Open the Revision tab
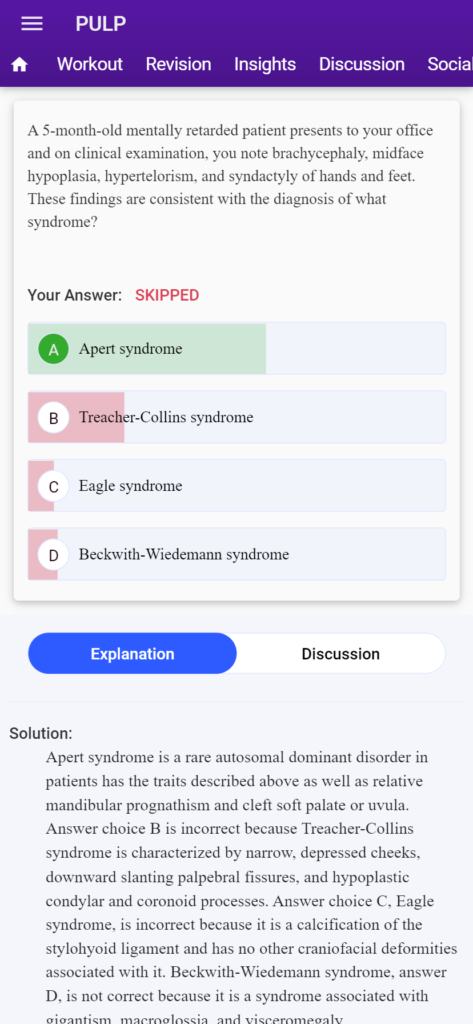This screenshot has height=1024, width=473. tap(178, 64)
